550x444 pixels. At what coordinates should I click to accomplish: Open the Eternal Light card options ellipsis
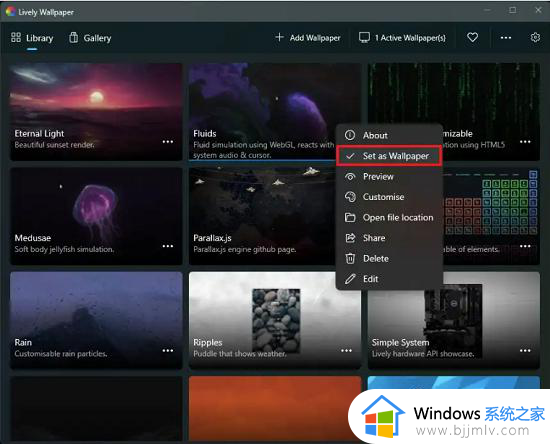click(x=168, y=142)
